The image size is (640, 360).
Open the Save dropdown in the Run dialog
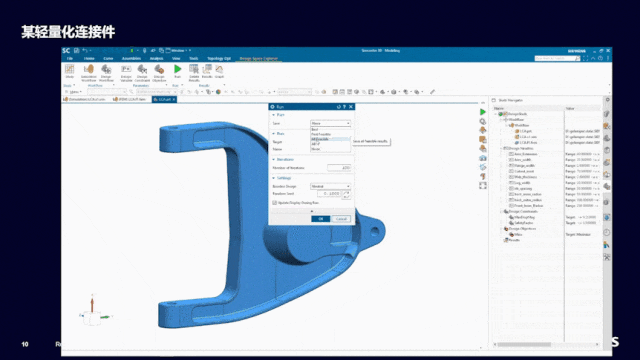330,123
